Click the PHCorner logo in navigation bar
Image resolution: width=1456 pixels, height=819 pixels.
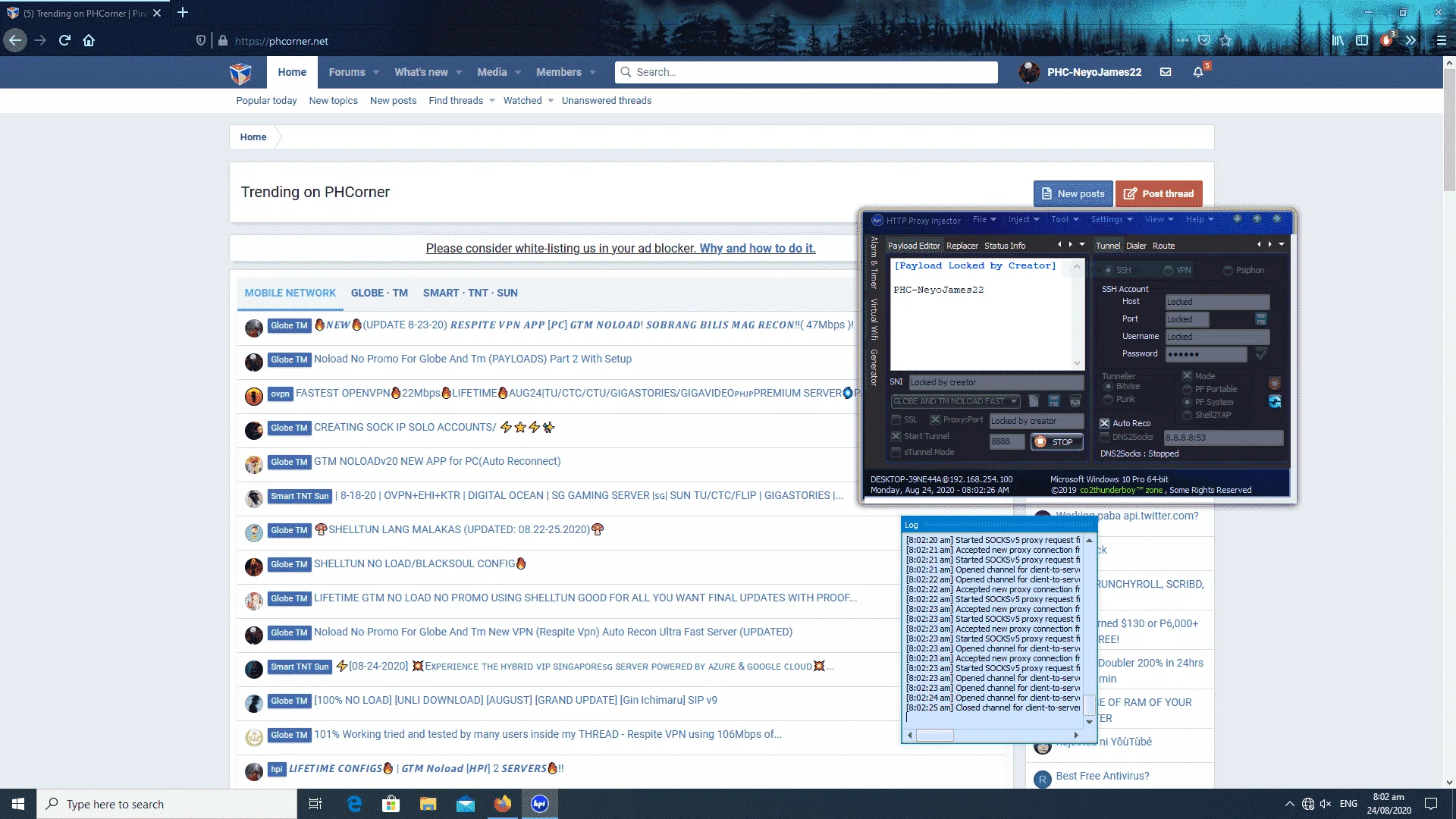[x=240, y=73]
